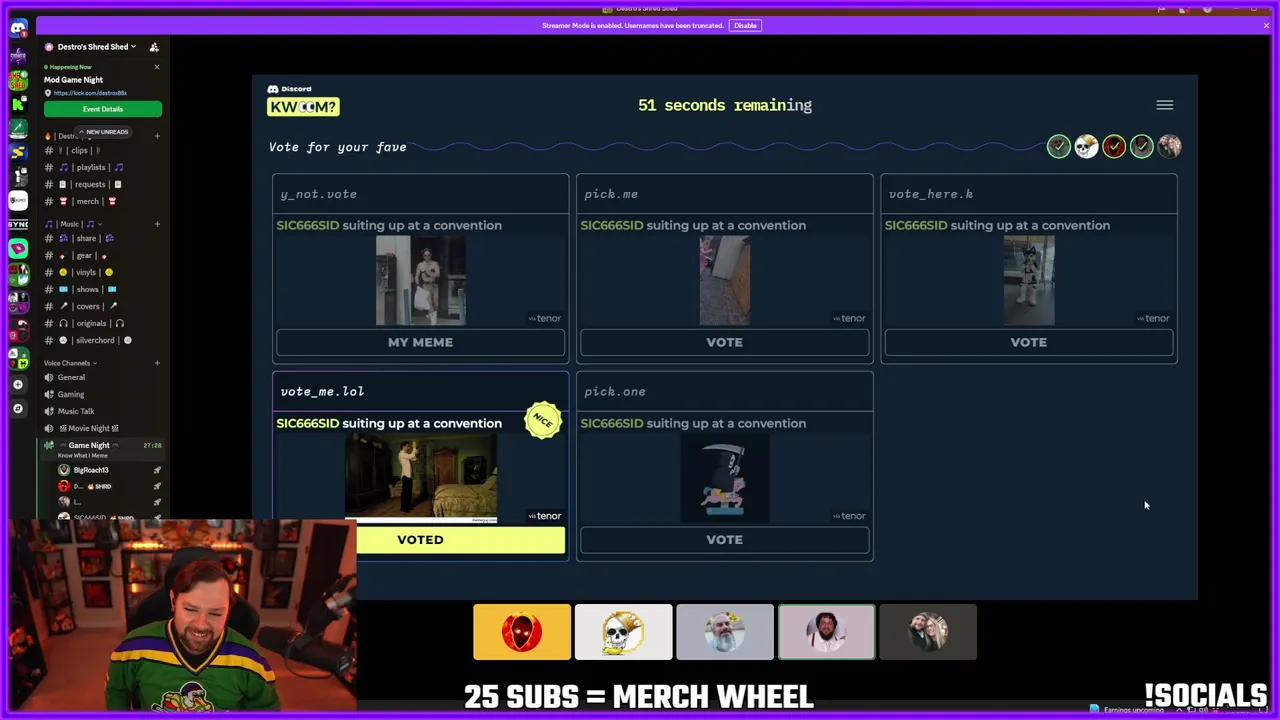Click invite people icon beside server name
This screenshot has height=720, width=1280.
(x=154, y=47)
